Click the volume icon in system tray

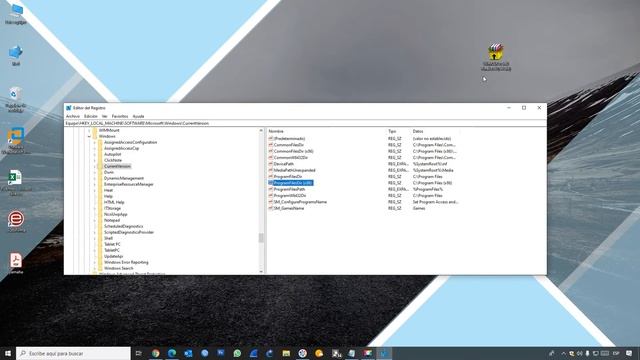(580, 353)
